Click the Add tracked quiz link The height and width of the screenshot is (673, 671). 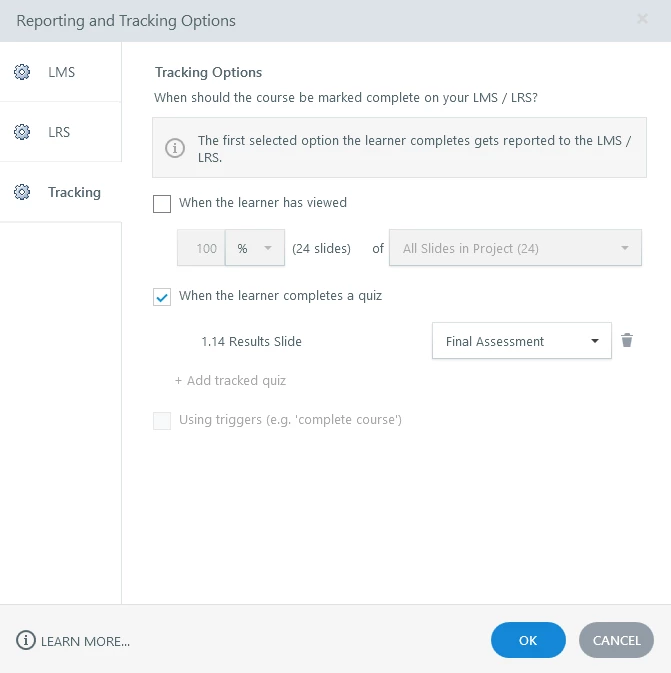click(x=230, y=381)
